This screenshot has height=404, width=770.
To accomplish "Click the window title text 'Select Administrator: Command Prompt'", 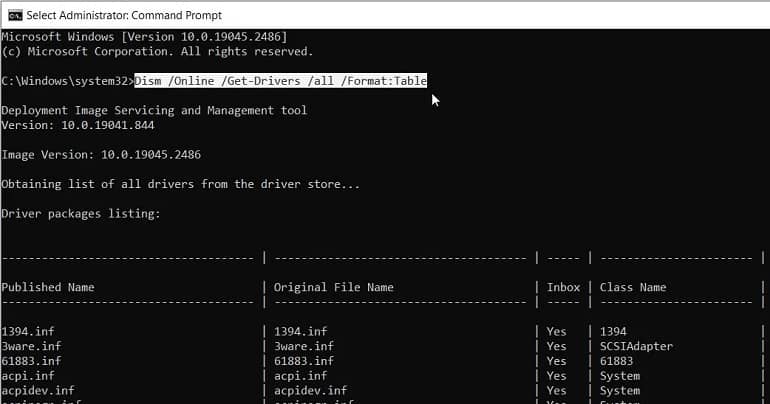I will point(124,16).
